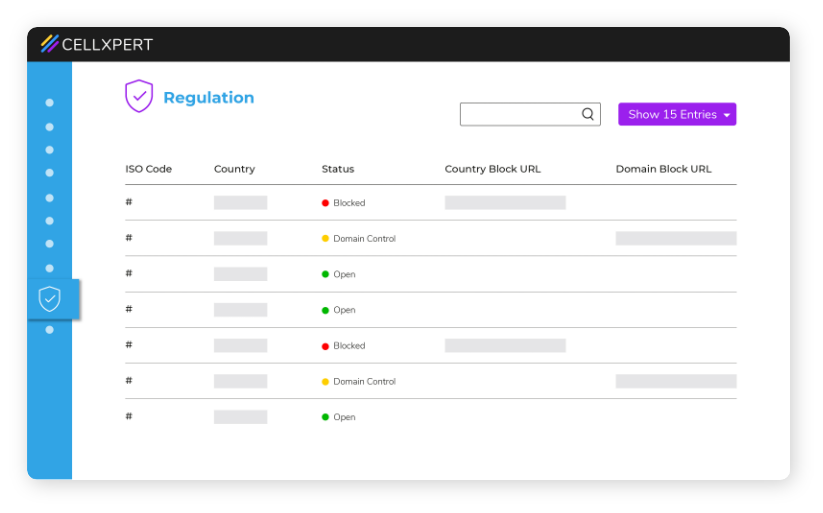Viewport: 823px width, 513px height.
Task: Click the purple Regulation shield icon
Action: click(x=139, y=96)
